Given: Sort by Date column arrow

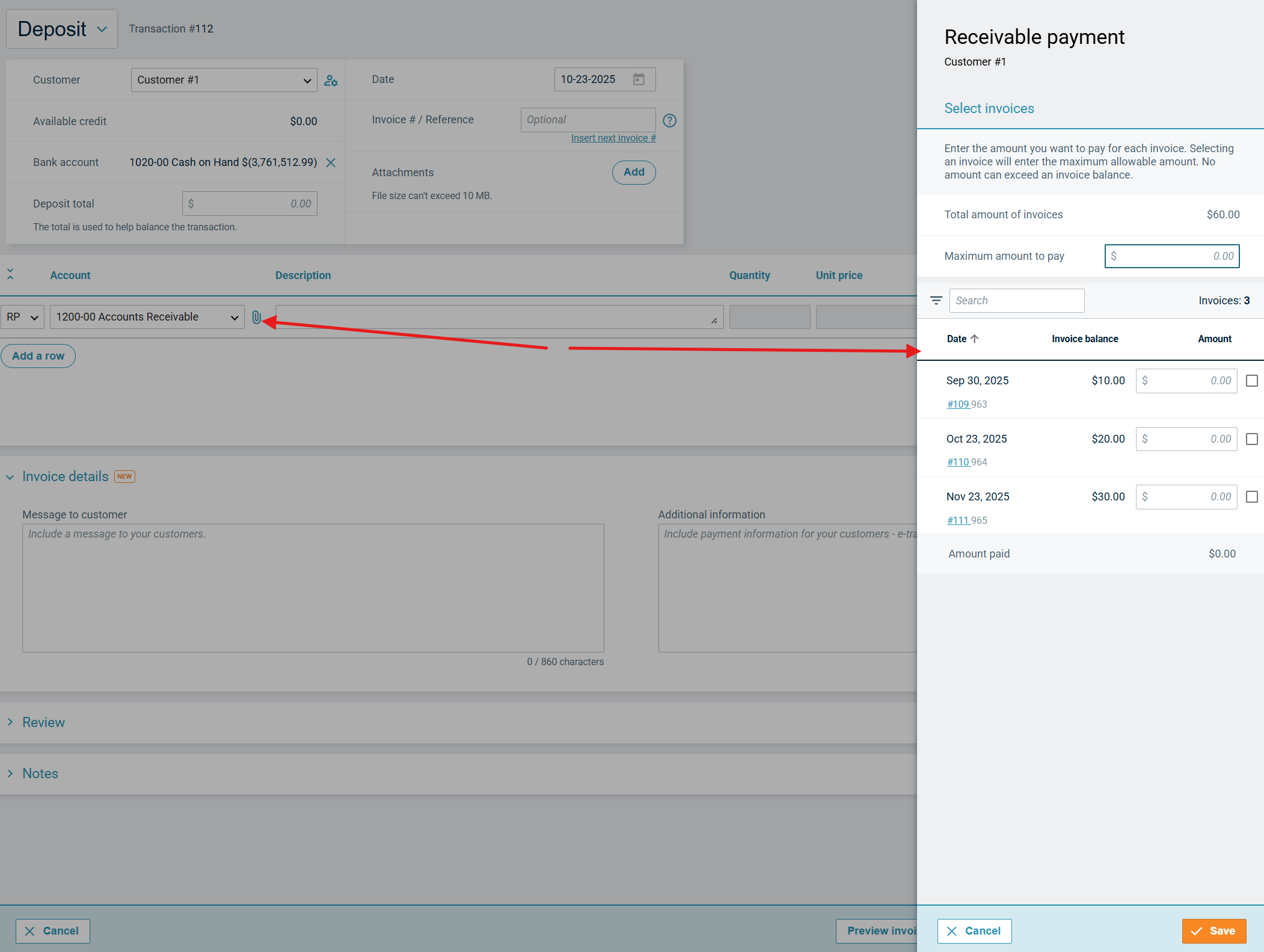Looking at the screenshot, I should [x=975, y=339].
